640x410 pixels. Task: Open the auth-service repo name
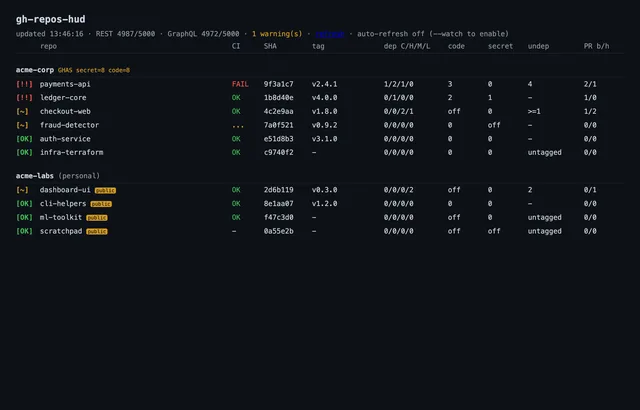tap(65, 139)
